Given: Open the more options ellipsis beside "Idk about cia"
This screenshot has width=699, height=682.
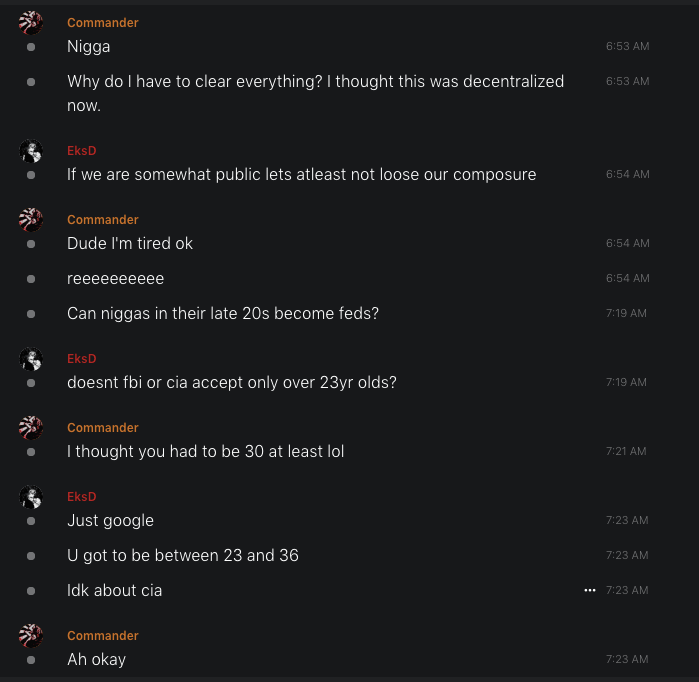Looking at the screenshot, I should click(590, 590).
